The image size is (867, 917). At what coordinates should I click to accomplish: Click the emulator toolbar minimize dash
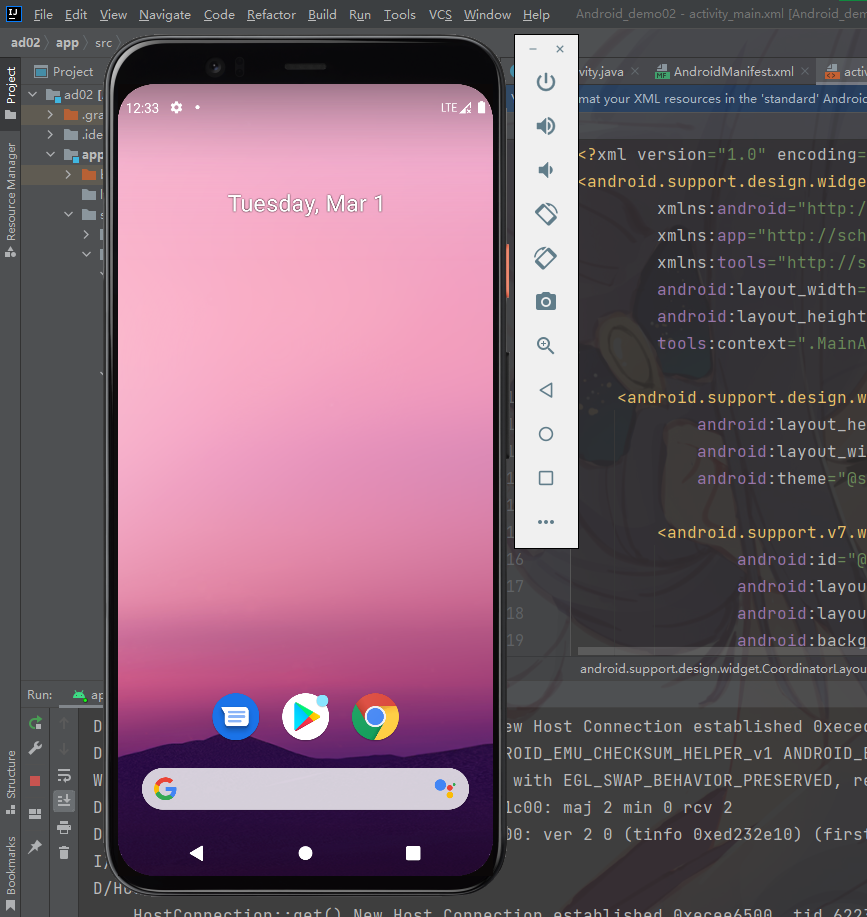tap(533, 49)
